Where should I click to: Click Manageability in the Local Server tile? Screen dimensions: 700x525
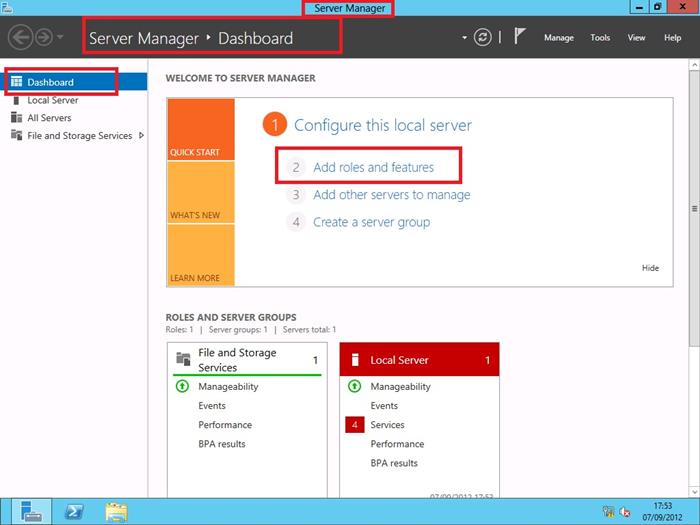pos(400,387)
